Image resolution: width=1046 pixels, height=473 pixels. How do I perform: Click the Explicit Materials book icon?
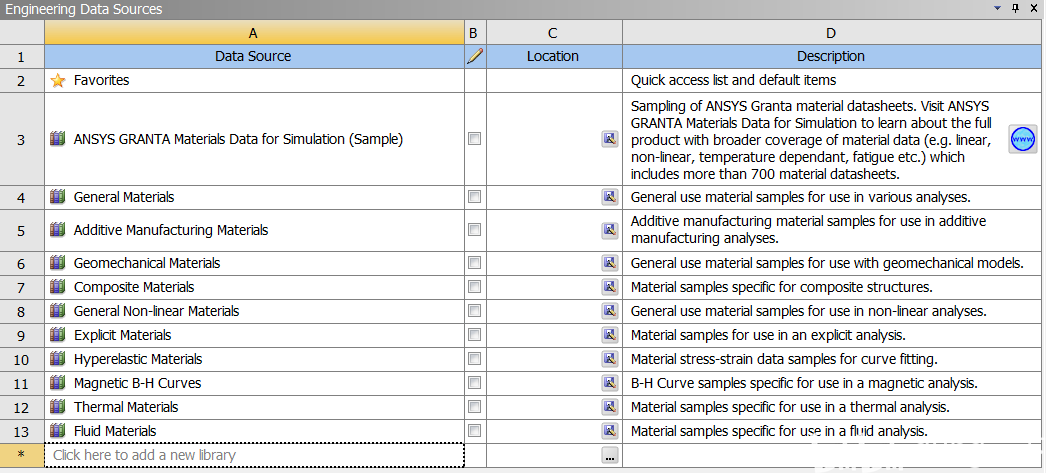(58, 335)
